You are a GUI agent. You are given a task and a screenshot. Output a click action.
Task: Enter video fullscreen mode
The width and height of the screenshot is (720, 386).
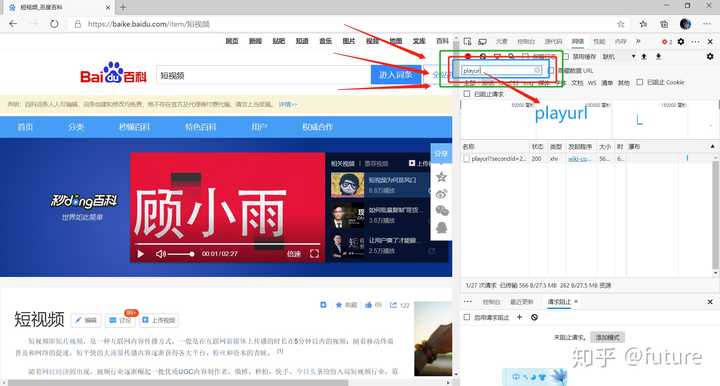pyautogui.click(x=314, y=254)
